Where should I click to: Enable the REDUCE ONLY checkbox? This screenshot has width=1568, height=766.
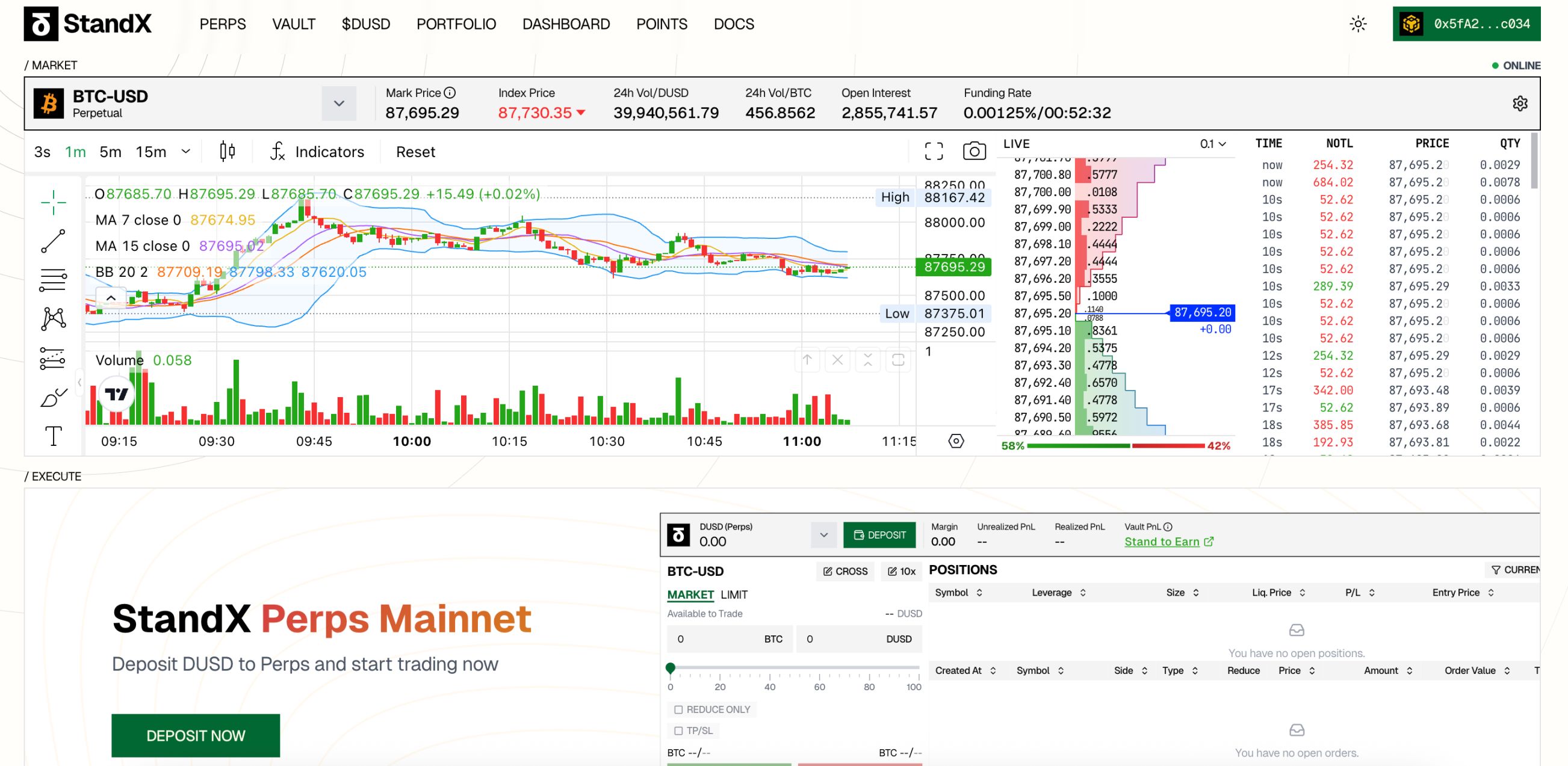[679, 709]
